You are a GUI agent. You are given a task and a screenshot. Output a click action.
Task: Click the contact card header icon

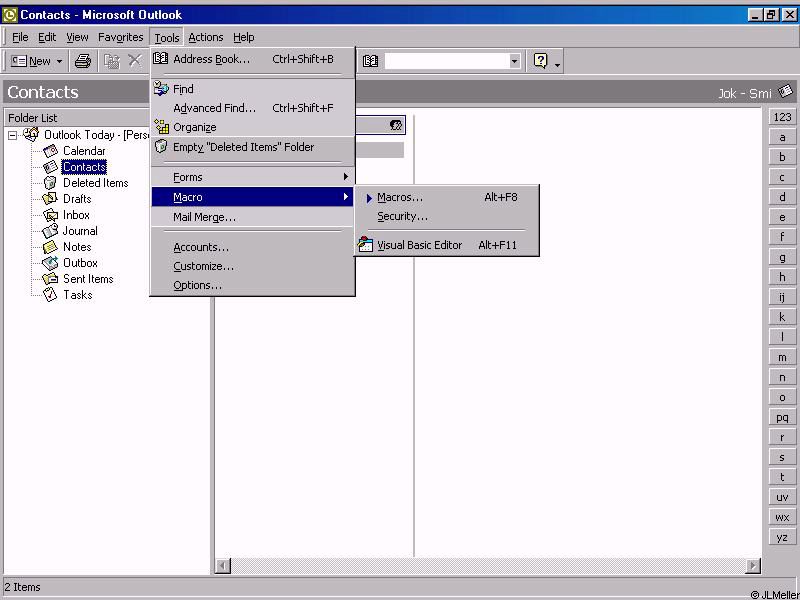(x=396, y=125)
